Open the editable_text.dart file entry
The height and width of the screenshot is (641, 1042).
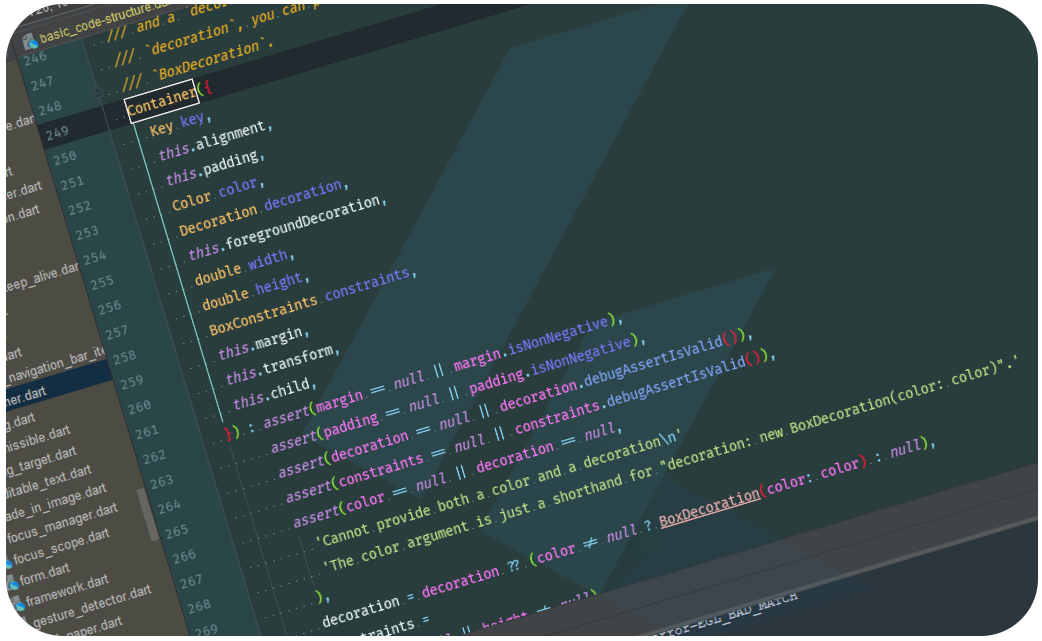49,480
